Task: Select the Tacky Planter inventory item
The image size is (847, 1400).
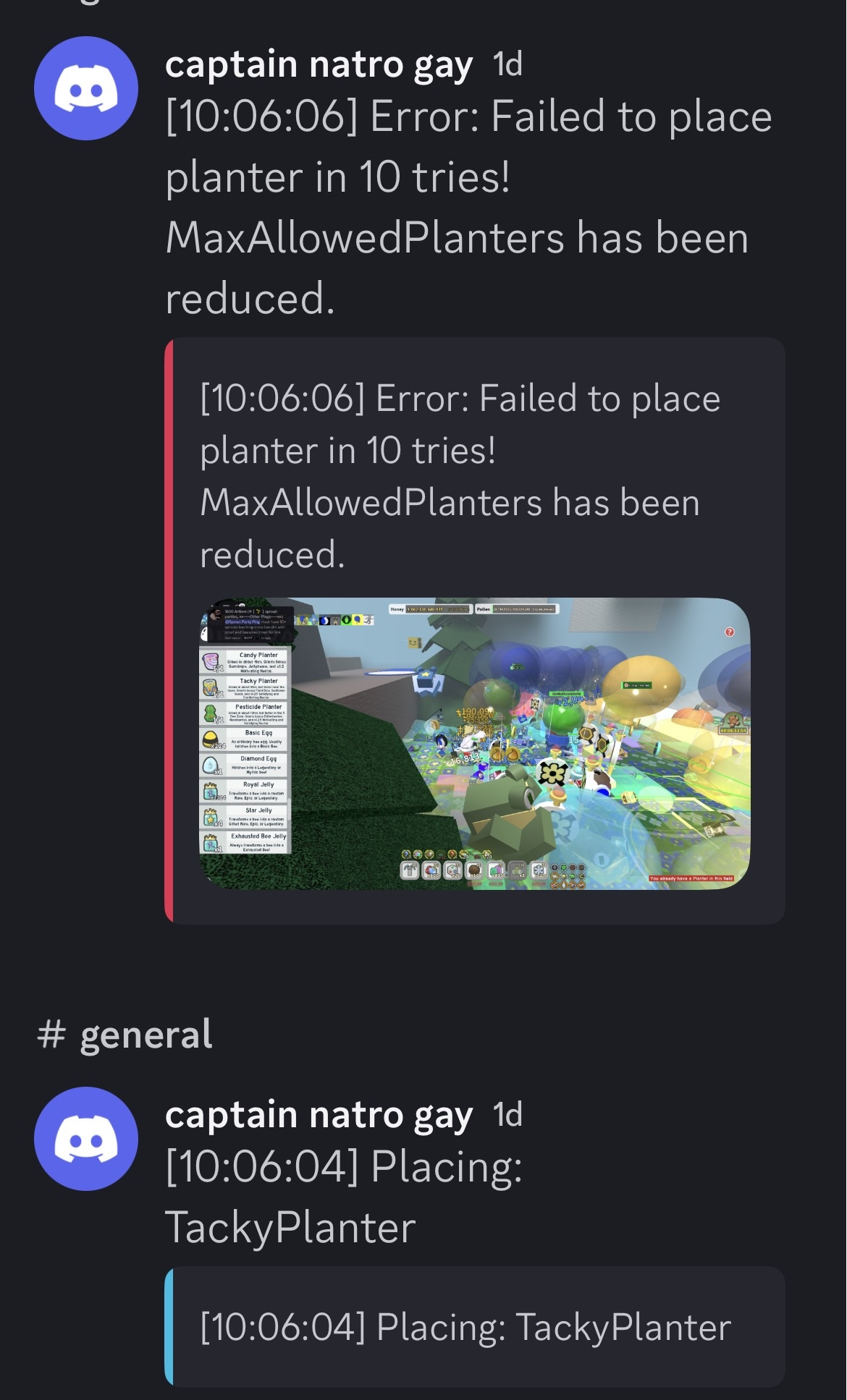Action: 245,687
